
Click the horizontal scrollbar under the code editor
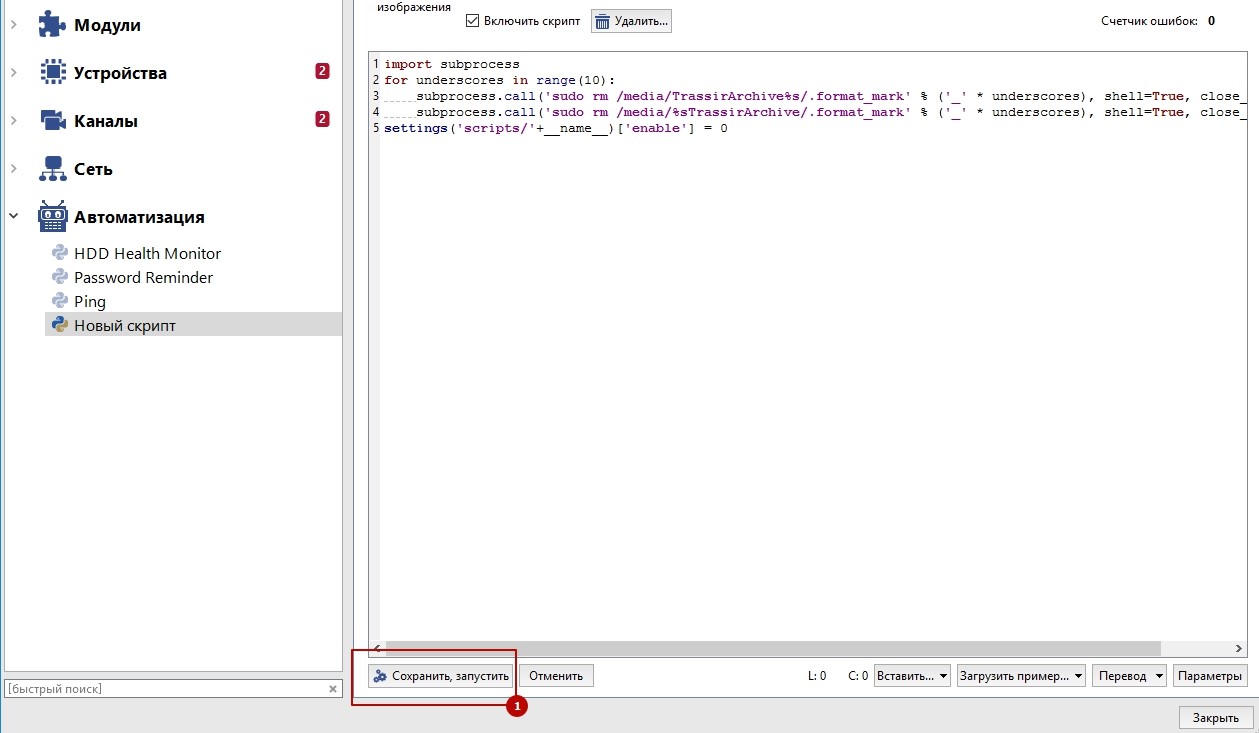coord(772,648)
